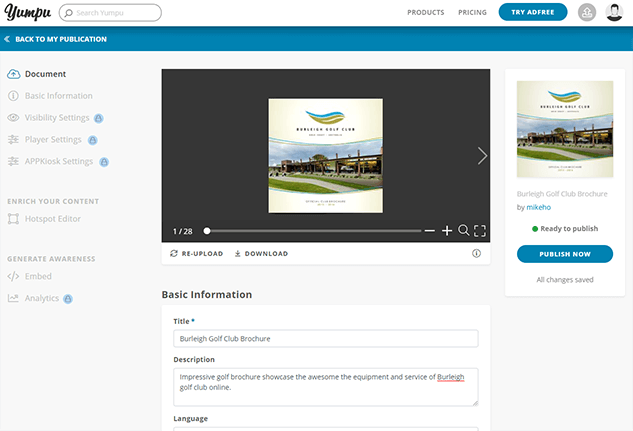Click the Document cloud upload icon

pos(13,74)
